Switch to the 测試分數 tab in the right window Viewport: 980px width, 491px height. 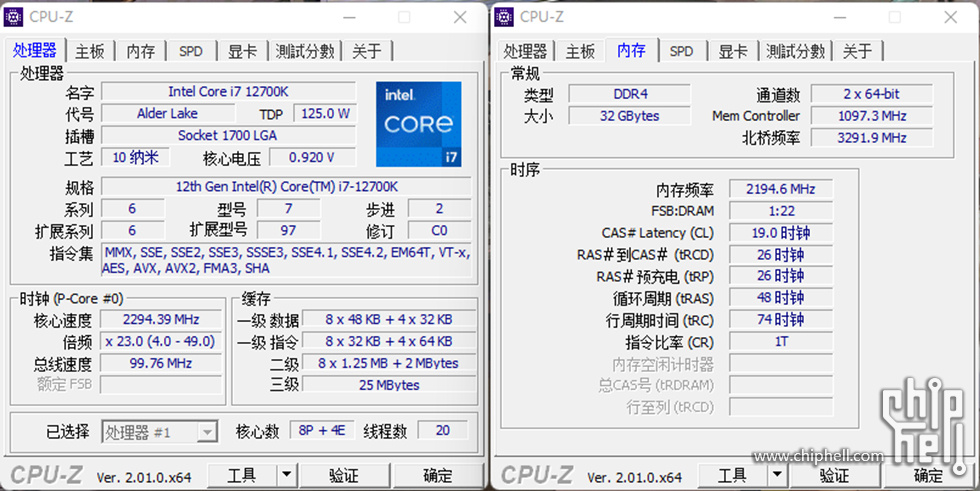point(796,51)
